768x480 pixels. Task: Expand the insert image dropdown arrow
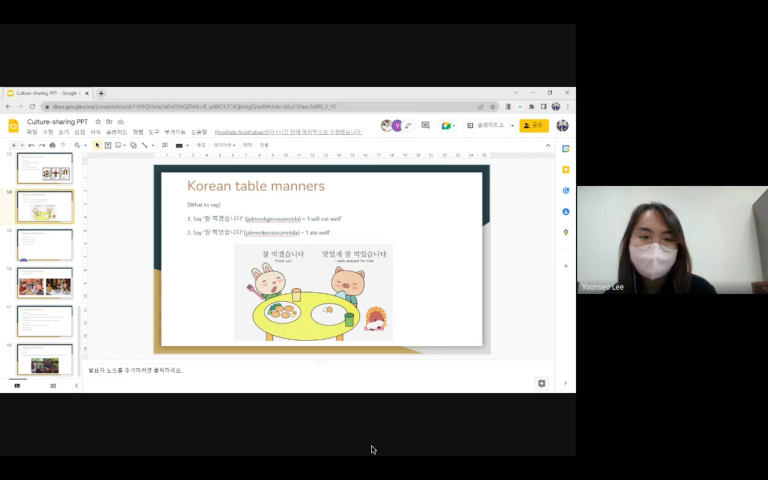(125, 145)
